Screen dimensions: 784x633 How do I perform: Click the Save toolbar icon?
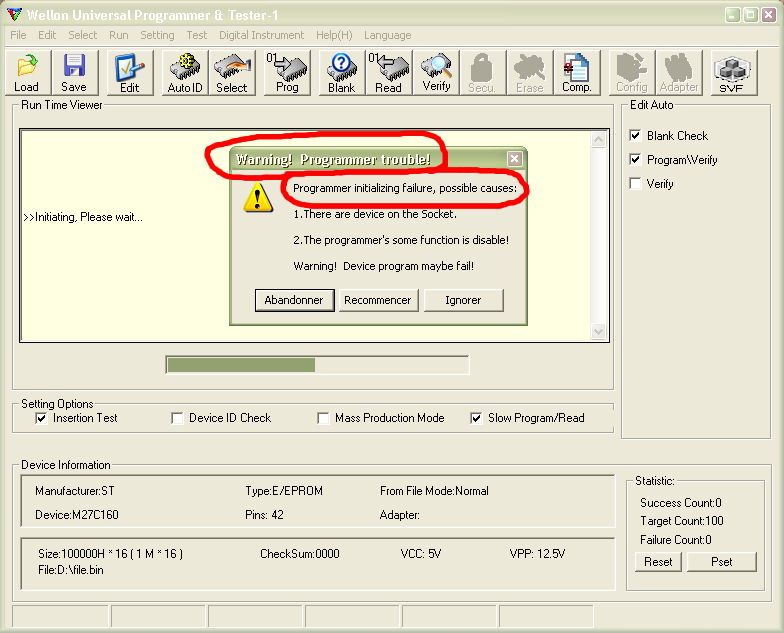(74, 72)
